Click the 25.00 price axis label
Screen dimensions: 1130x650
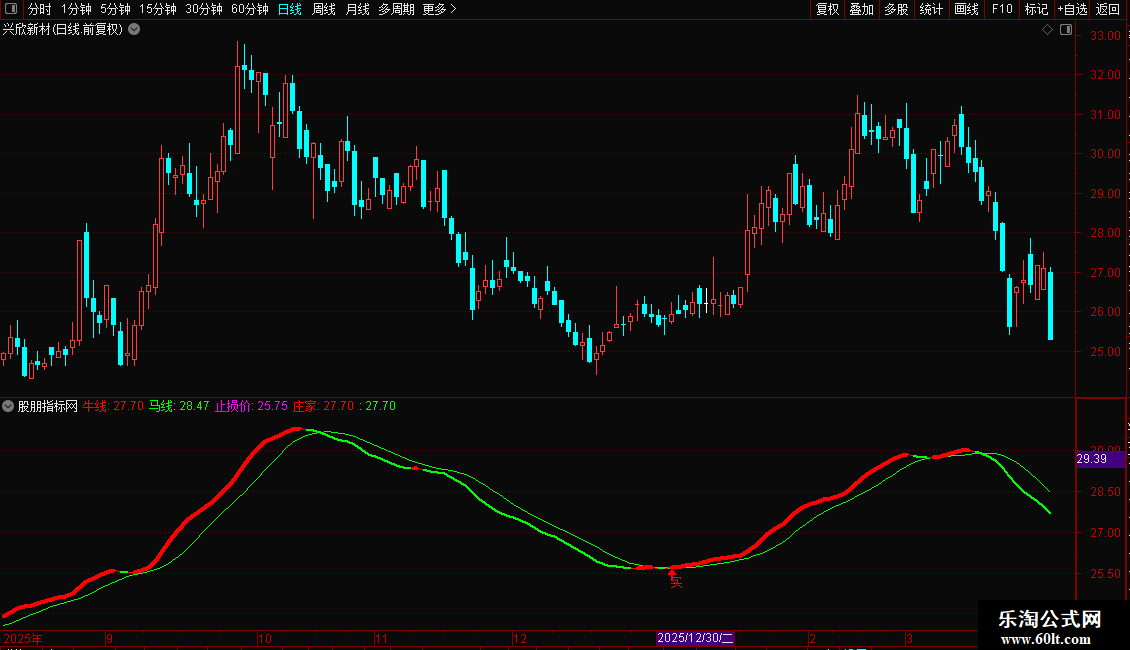[x=1105, y=352]
